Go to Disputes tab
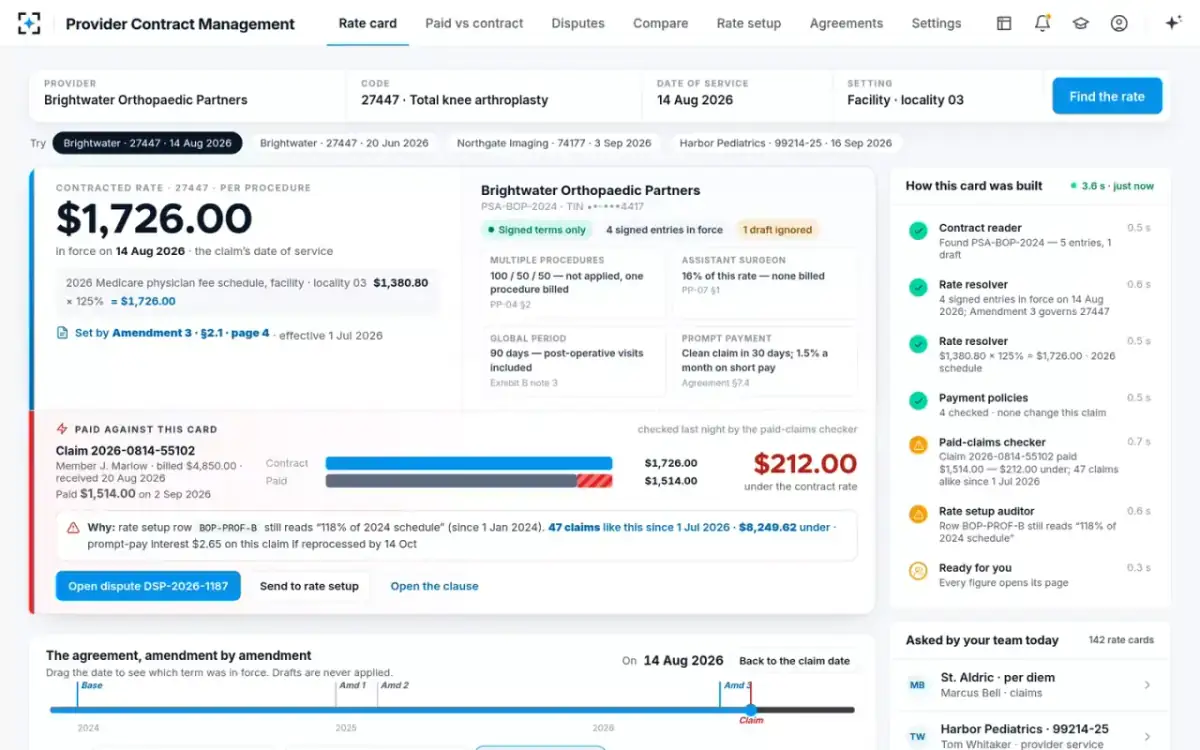The image size is (1200, 750). [578, 23]
